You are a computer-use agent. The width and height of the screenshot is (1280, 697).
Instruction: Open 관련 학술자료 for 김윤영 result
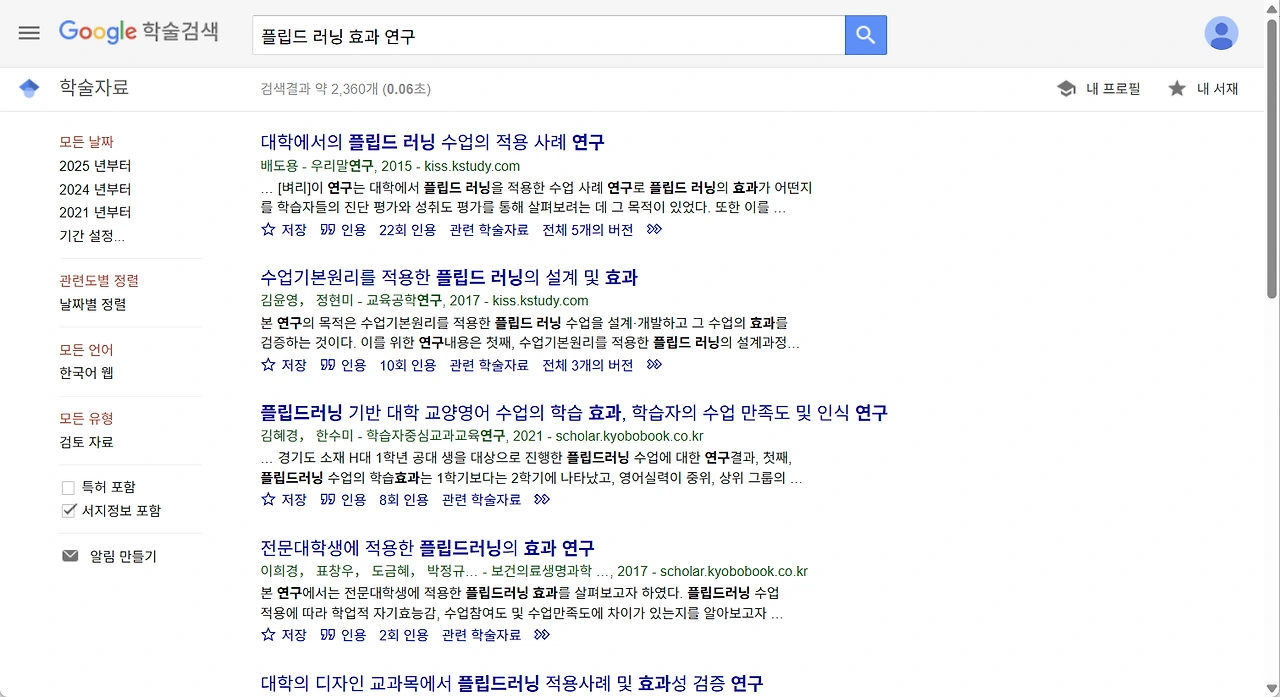tap(489, 365)
